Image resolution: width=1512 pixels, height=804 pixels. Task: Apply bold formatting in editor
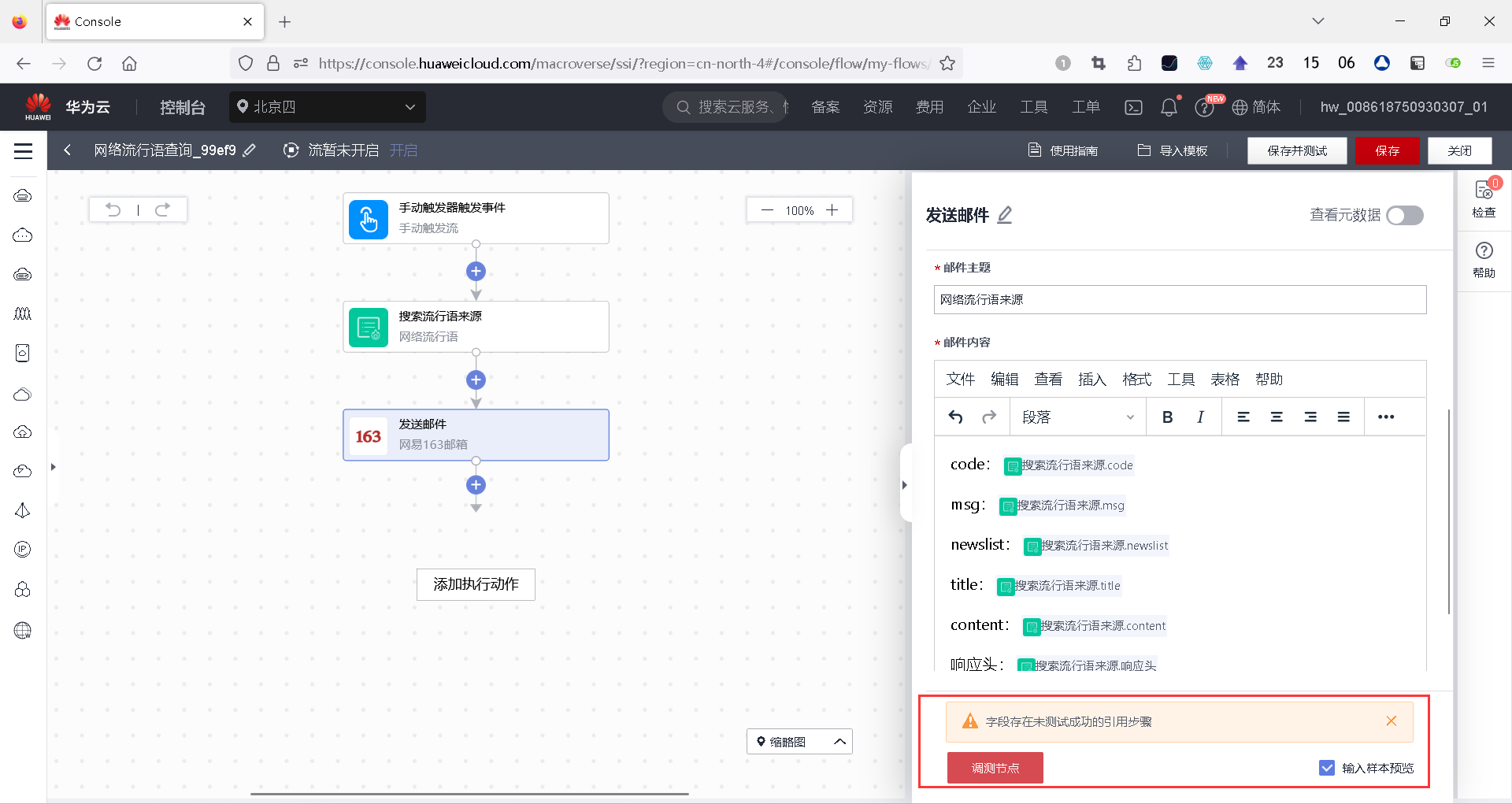pos(1167,417)
